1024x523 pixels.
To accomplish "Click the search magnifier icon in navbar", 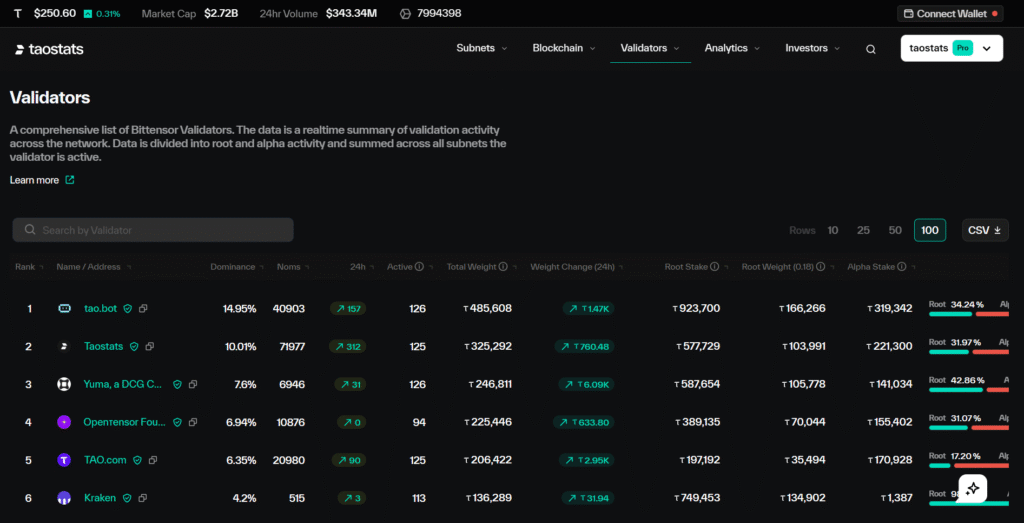I will 871,49.
